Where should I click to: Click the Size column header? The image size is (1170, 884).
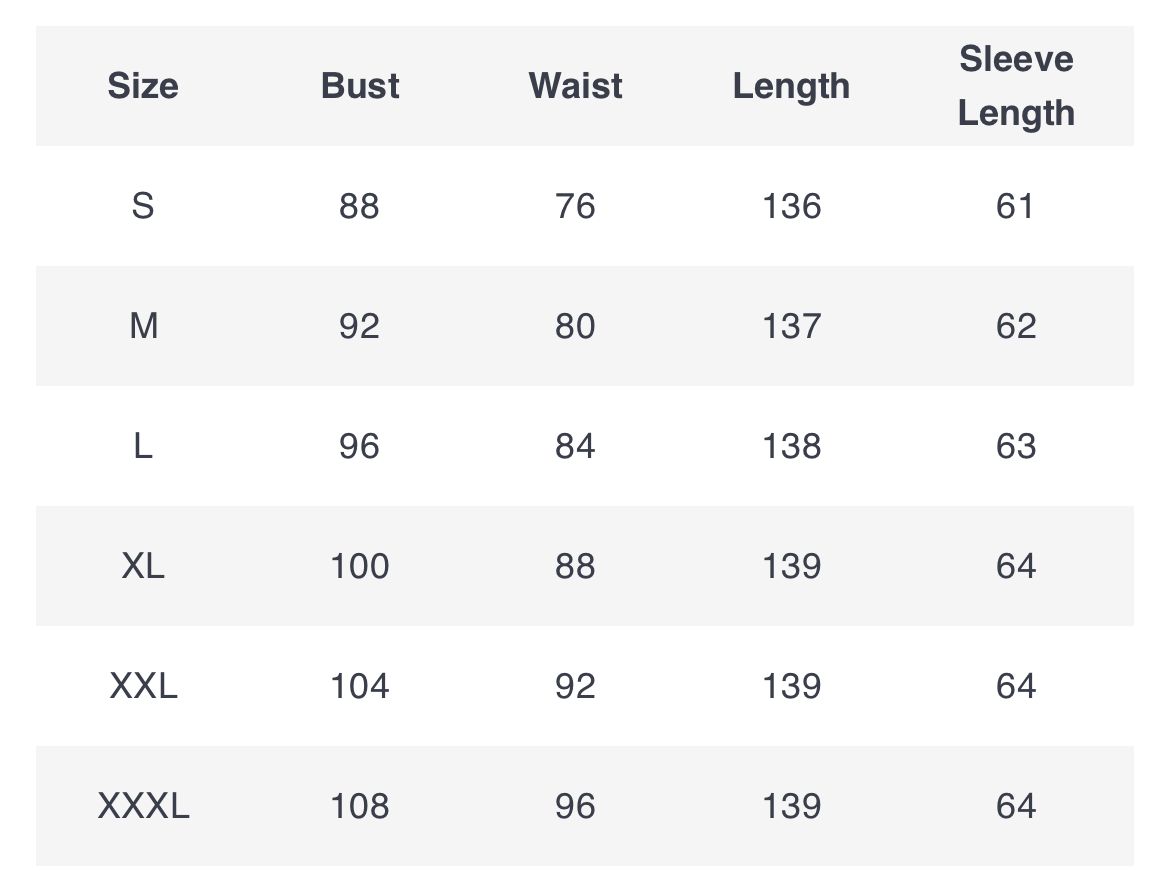tap(143, 86)
